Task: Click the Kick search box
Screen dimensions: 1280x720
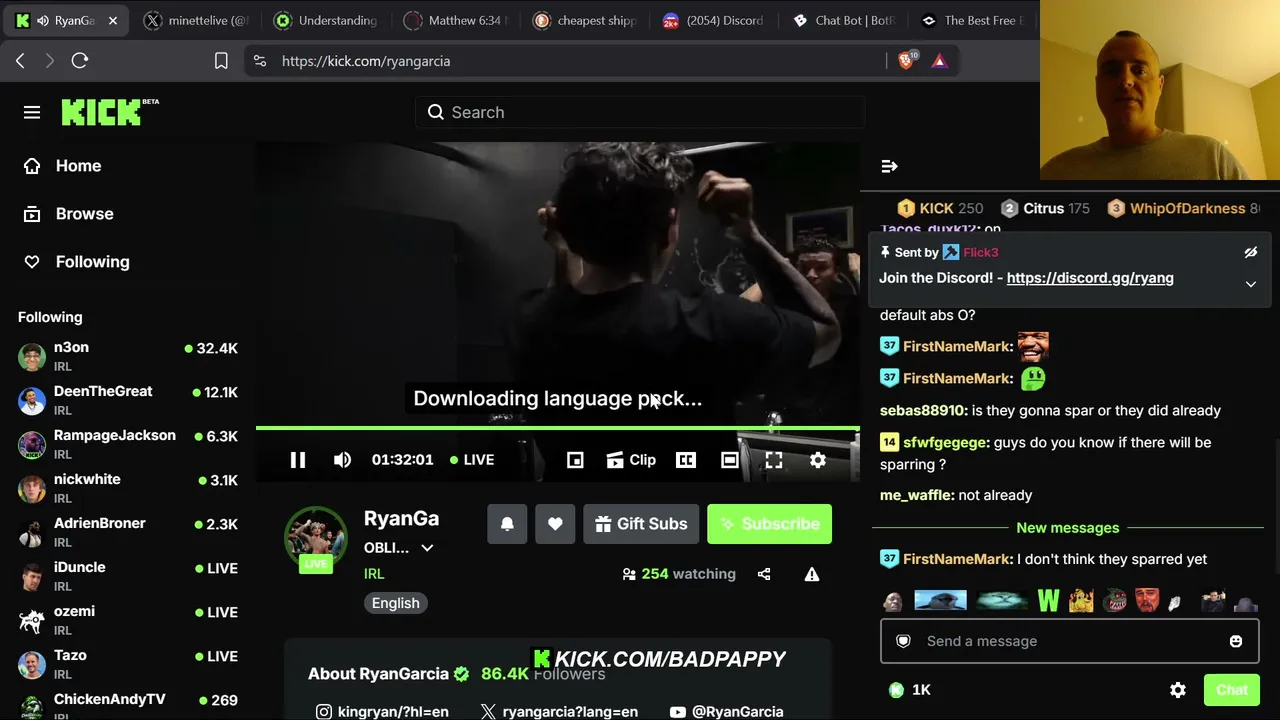Action: (640, 112)
